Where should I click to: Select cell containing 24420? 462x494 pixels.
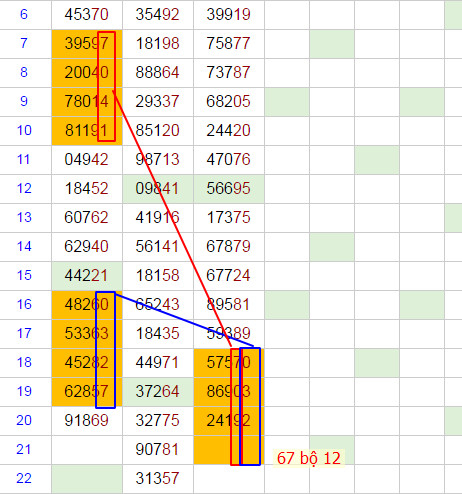coord(229,131)
